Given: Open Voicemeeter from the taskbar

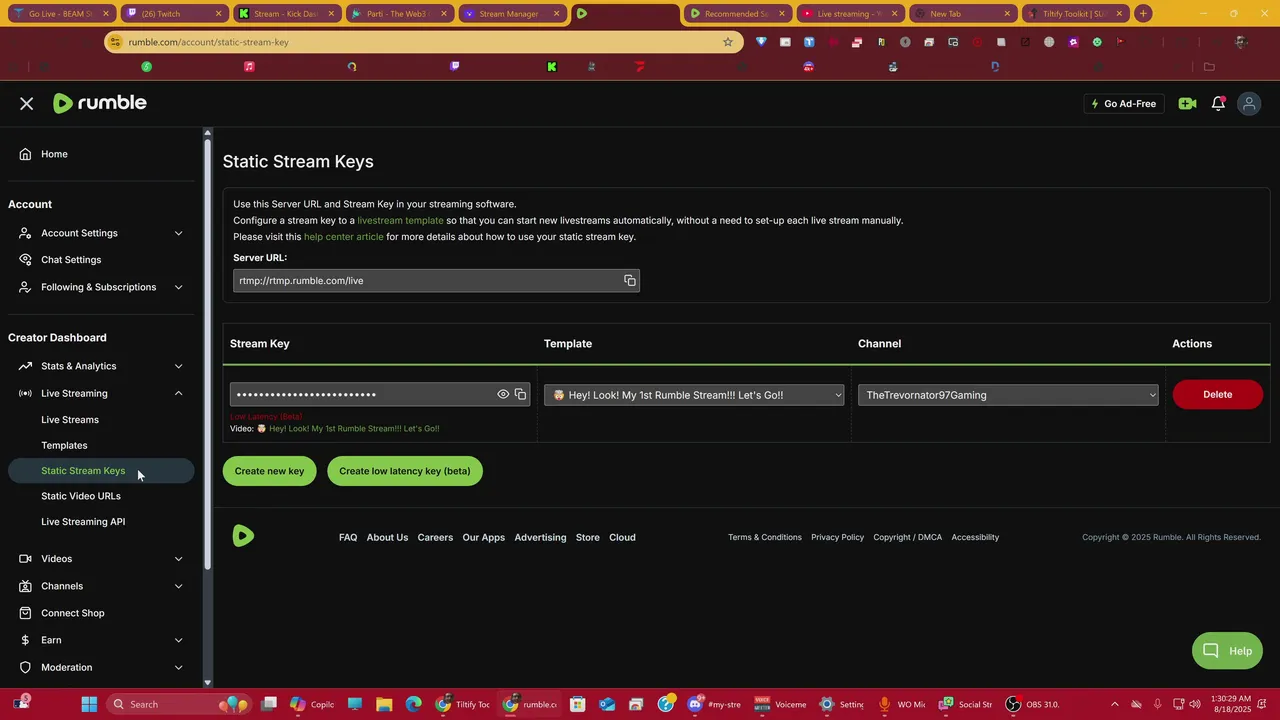Looking at the screenshot, I should 780,704.
